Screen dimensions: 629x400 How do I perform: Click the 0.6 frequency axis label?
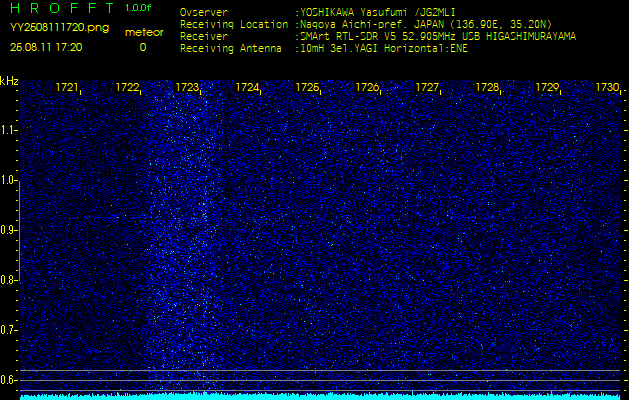[x=7, y=380]
